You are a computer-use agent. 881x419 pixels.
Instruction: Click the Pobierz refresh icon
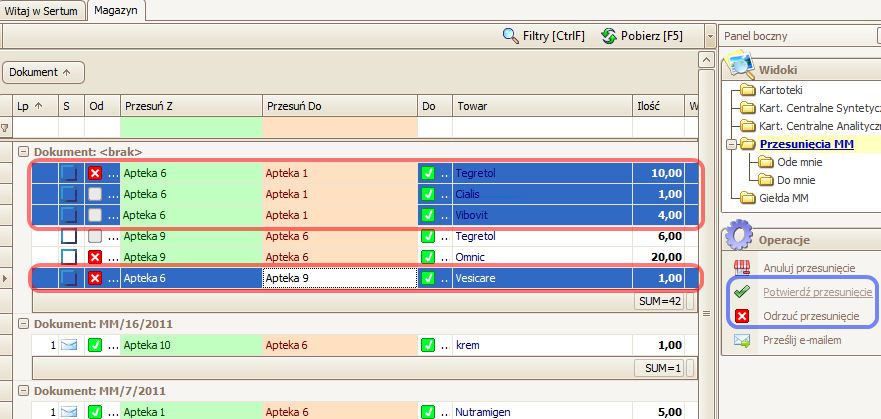pos(608,36)
